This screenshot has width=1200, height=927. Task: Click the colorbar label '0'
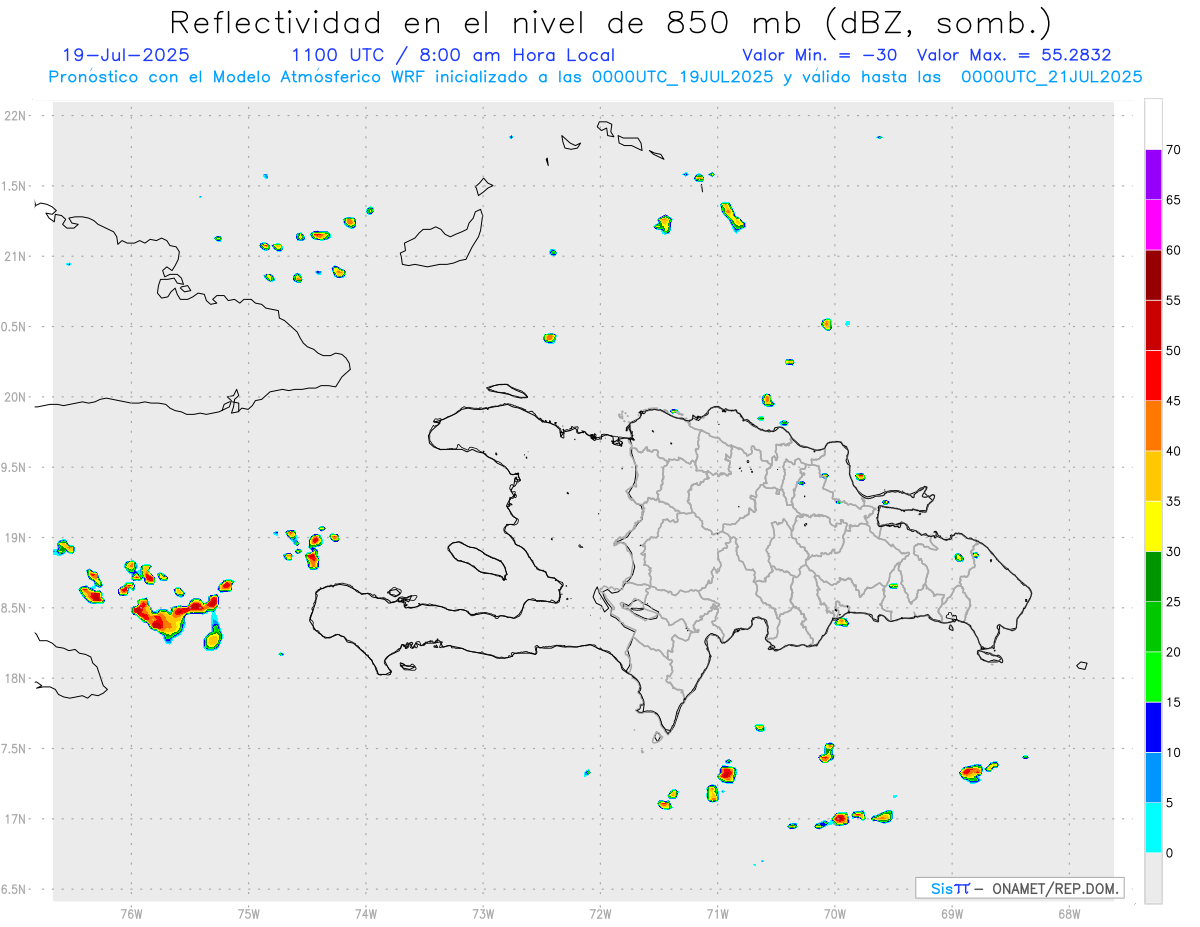pos(1169,853)
